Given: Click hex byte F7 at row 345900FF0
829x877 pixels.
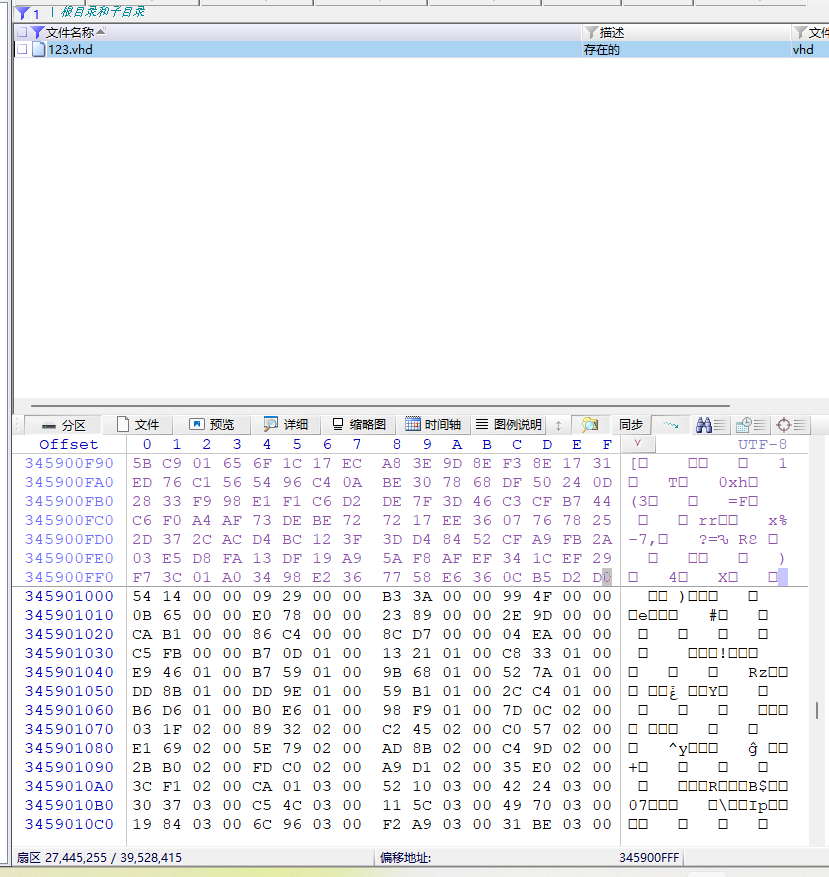Looking at the screenshot, I should click(142, 577).
